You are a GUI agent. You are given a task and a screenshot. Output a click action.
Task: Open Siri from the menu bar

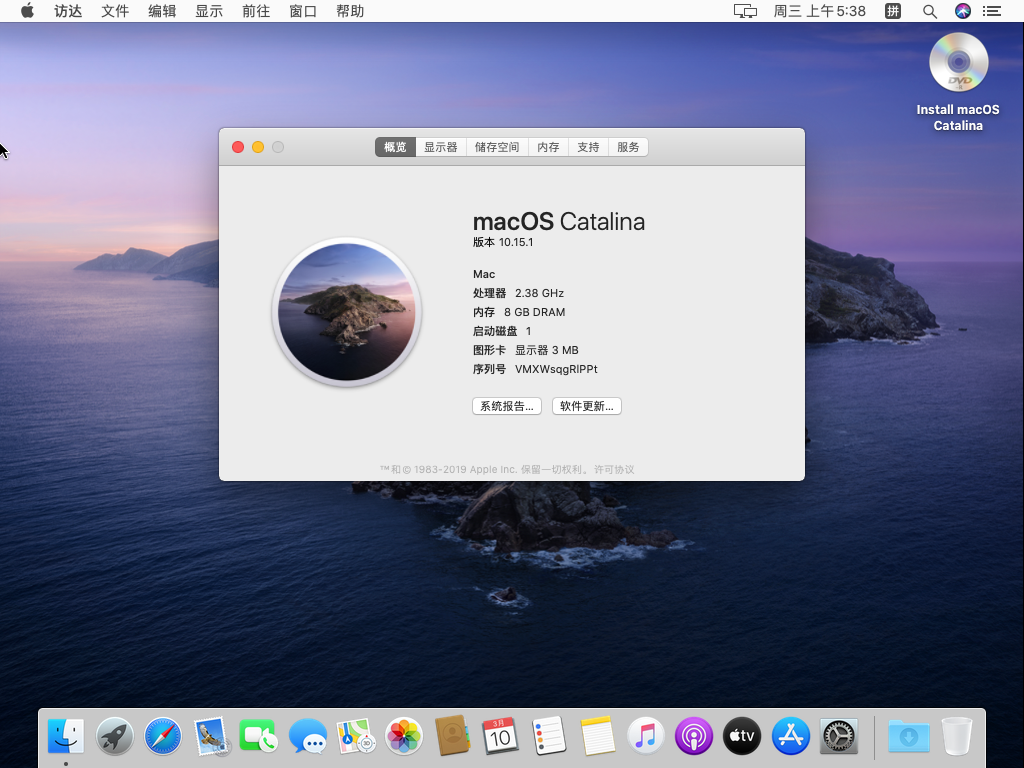coord(962,11)
